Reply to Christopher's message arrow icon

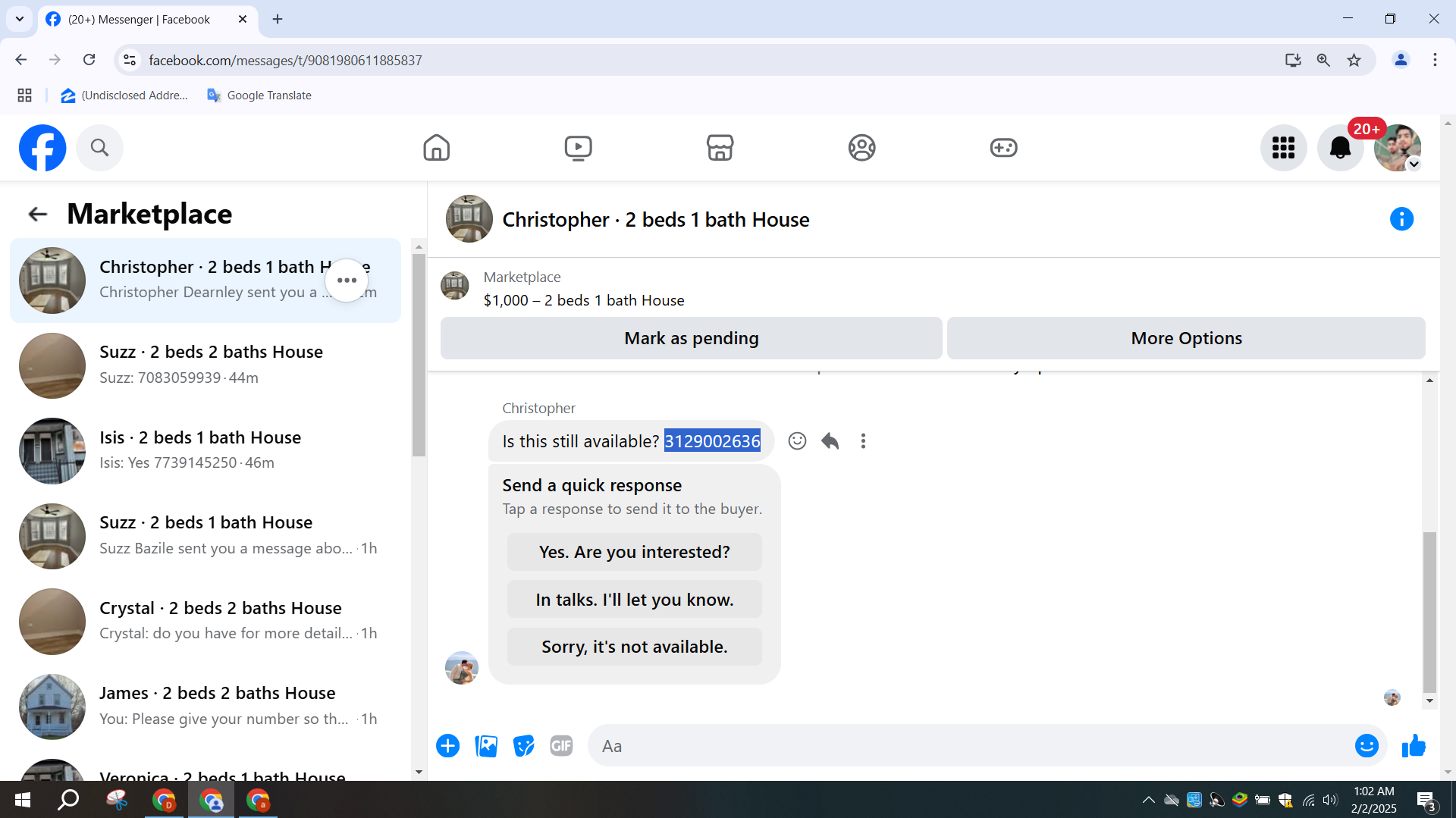(830, 440)
